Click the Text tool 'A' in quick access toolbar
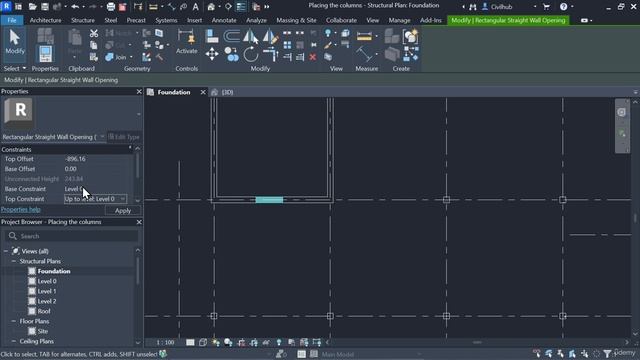 (196, 7)
